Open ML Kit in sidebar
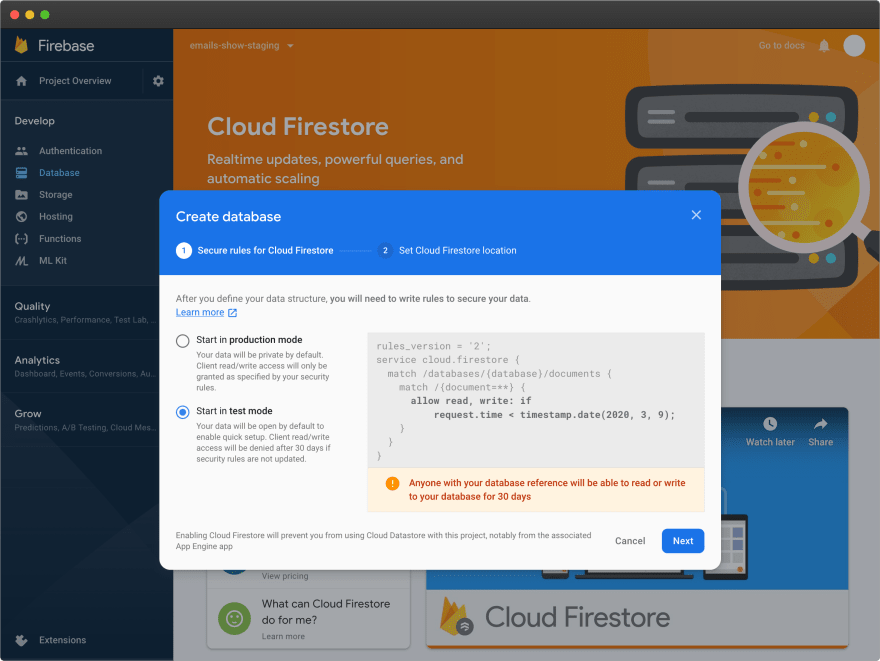 click(x=53, y=260)
